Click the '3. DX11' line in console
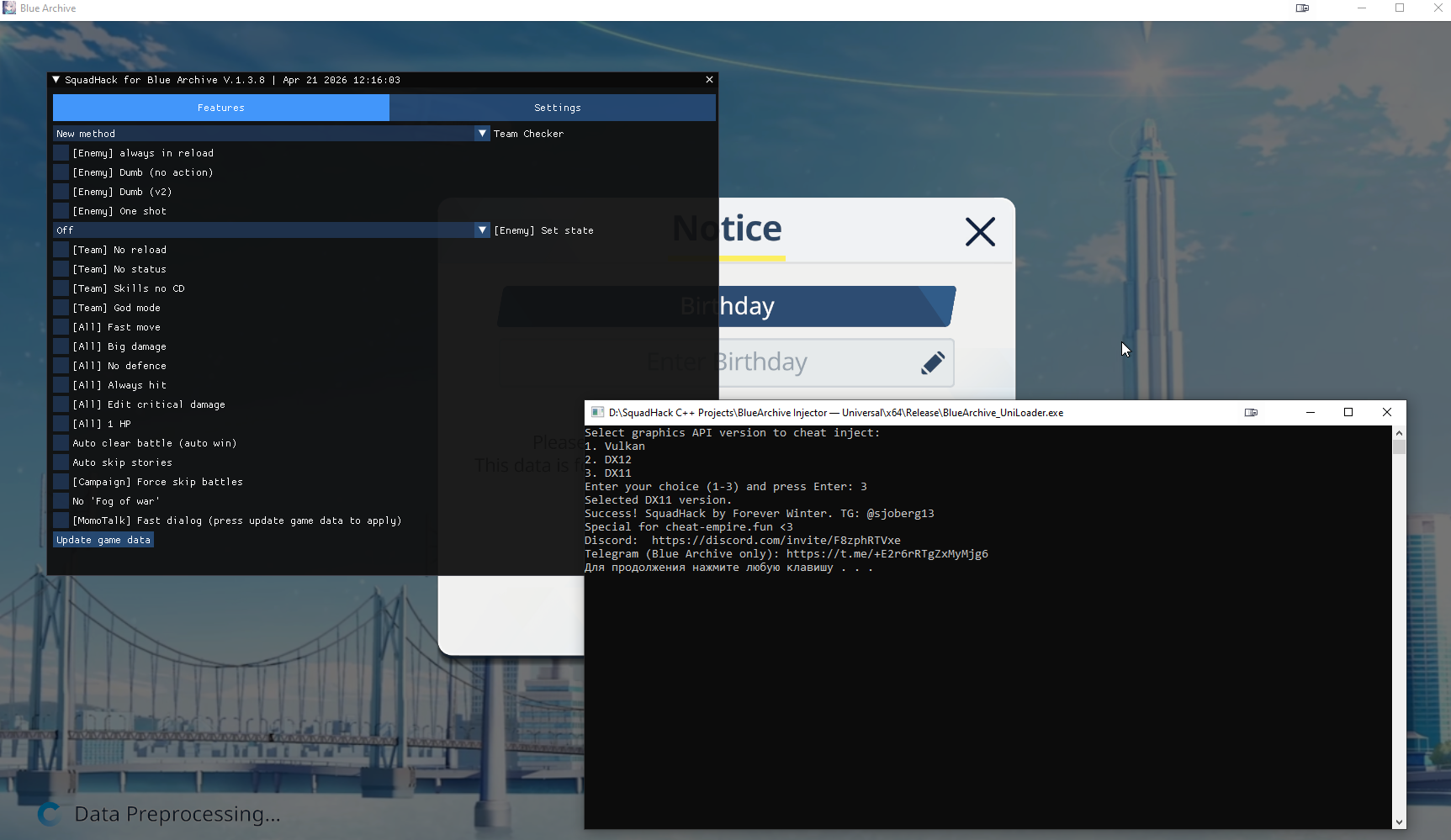1451x840 pixels. pyautogui.click(x=608, y=473)
